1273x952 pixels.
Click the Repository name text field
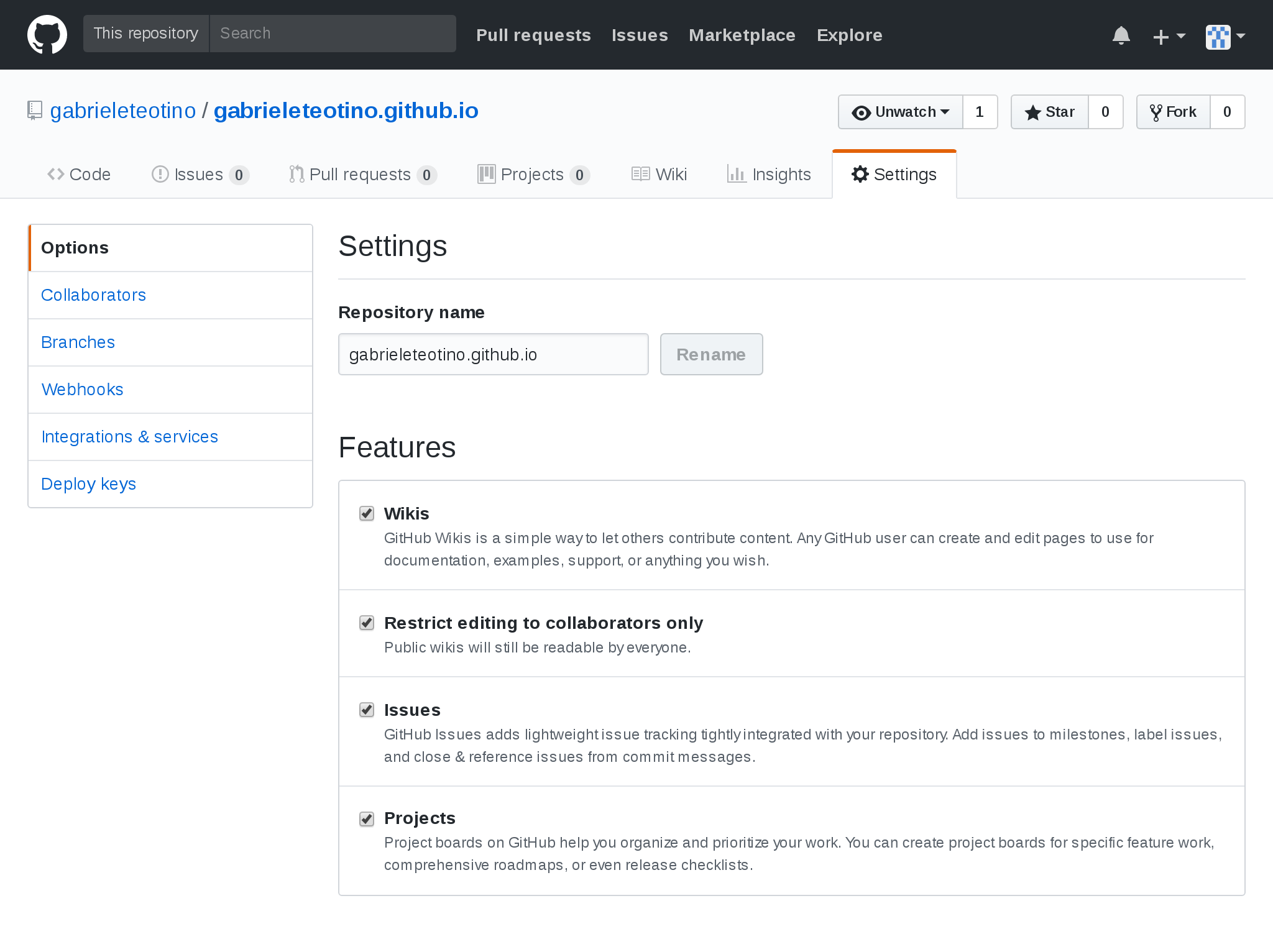coord(494,354)
